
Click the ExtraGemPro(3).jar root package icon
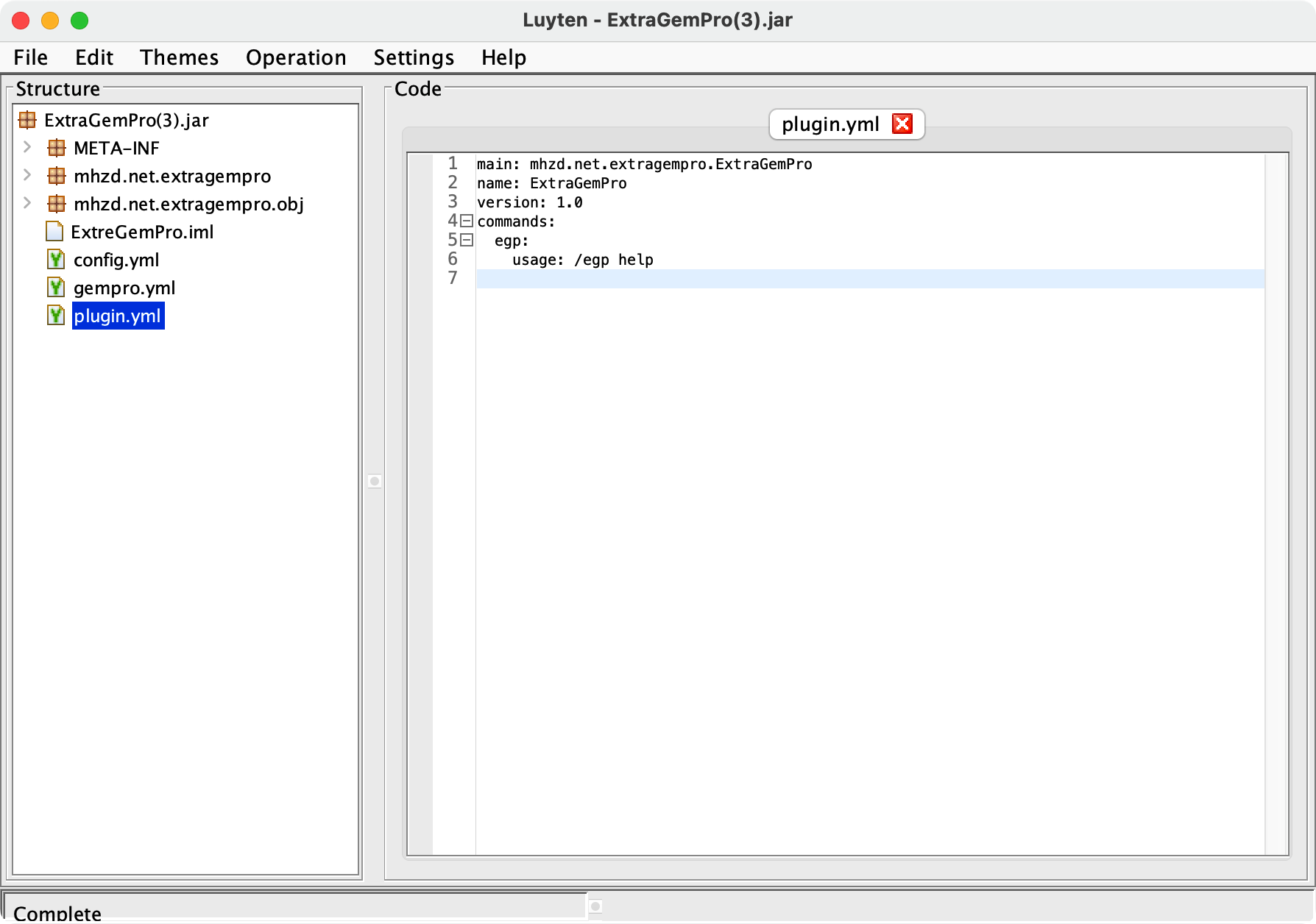[27, 120]
